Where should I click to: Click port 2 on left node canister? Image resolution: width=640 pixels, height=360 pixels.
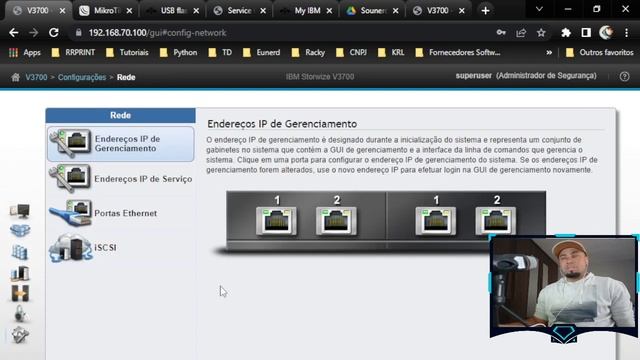click(336, 221)
